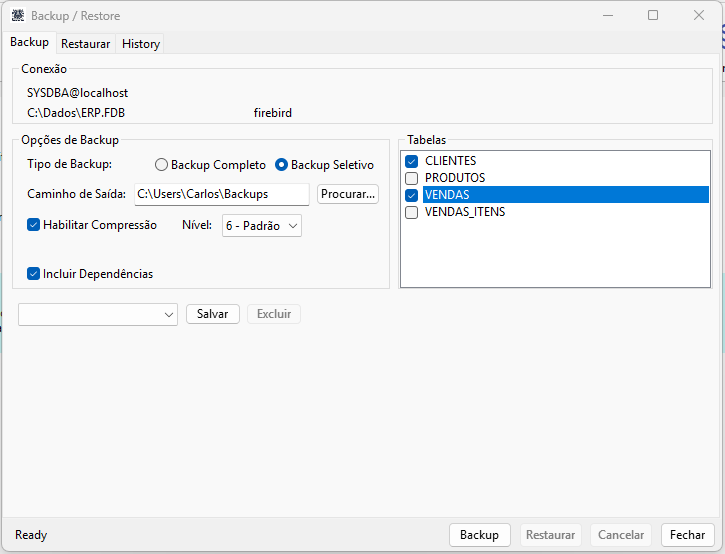The width and height of the screenshot is (725, 554).
Task: Click the Caminho de Saída path field
Action: (221, 194)
